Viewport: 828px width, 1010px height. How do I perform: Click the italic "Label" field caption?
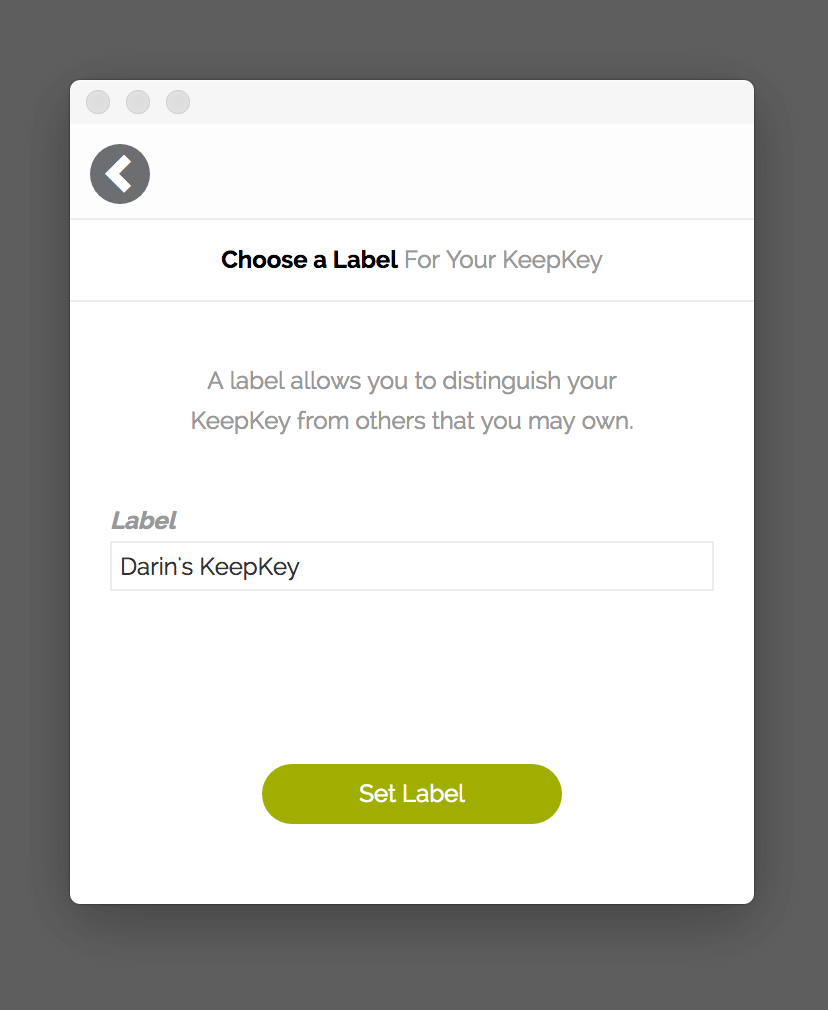point(144,520)
